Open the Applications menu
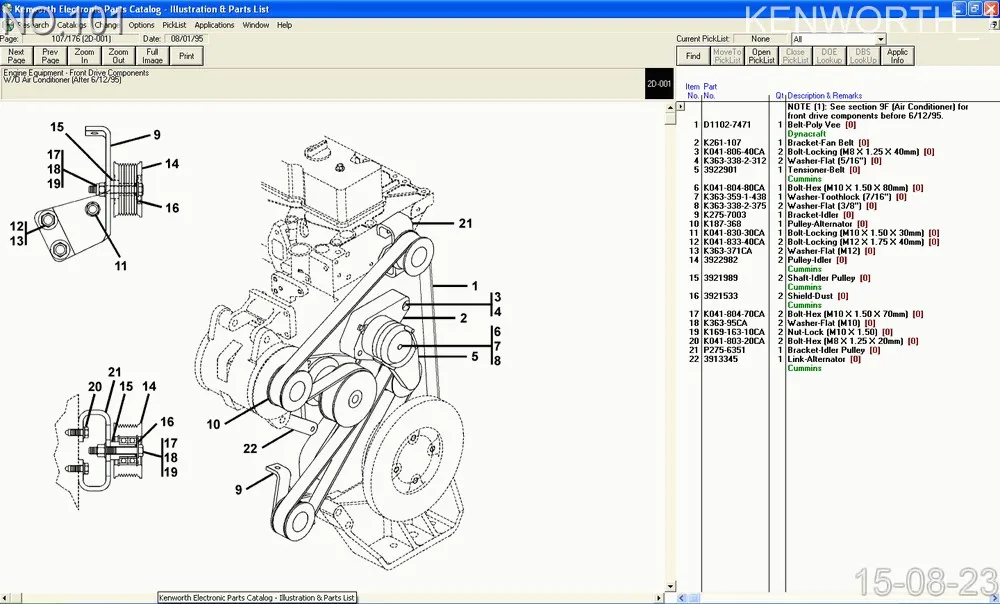The width and height of the screenshot is (1000, 604). pos(214,25)
